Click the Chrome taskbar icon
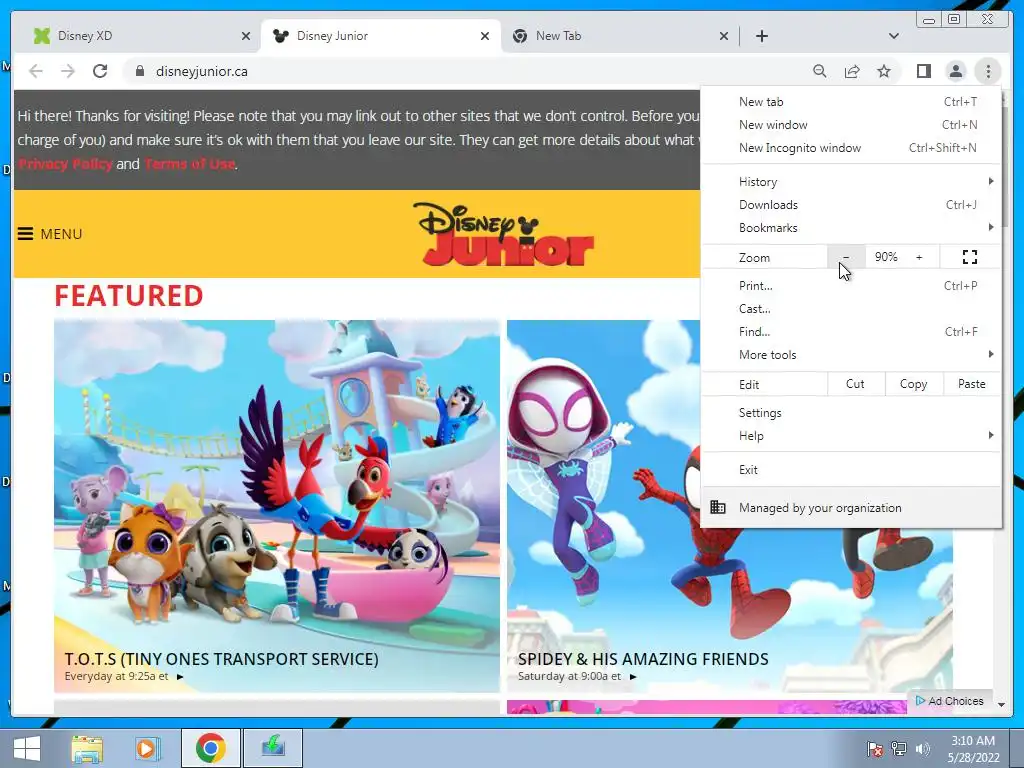The height and width of the screenshot is (768, 1024). click(x=210, y=748)
